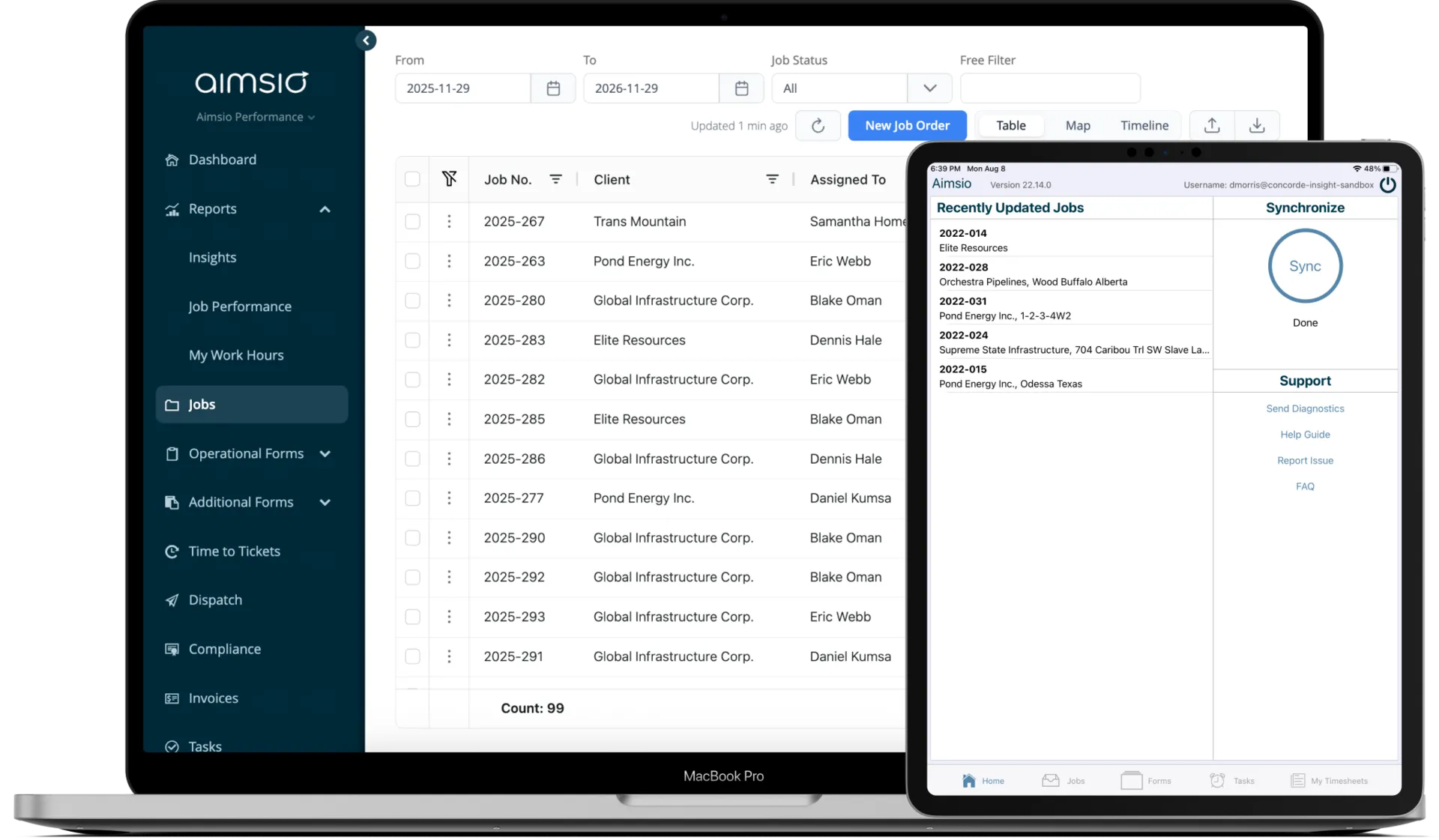Check the box for job 2025-267
Screen dimensions: 1439x840
pyautogui.click(x=412, y=222)
